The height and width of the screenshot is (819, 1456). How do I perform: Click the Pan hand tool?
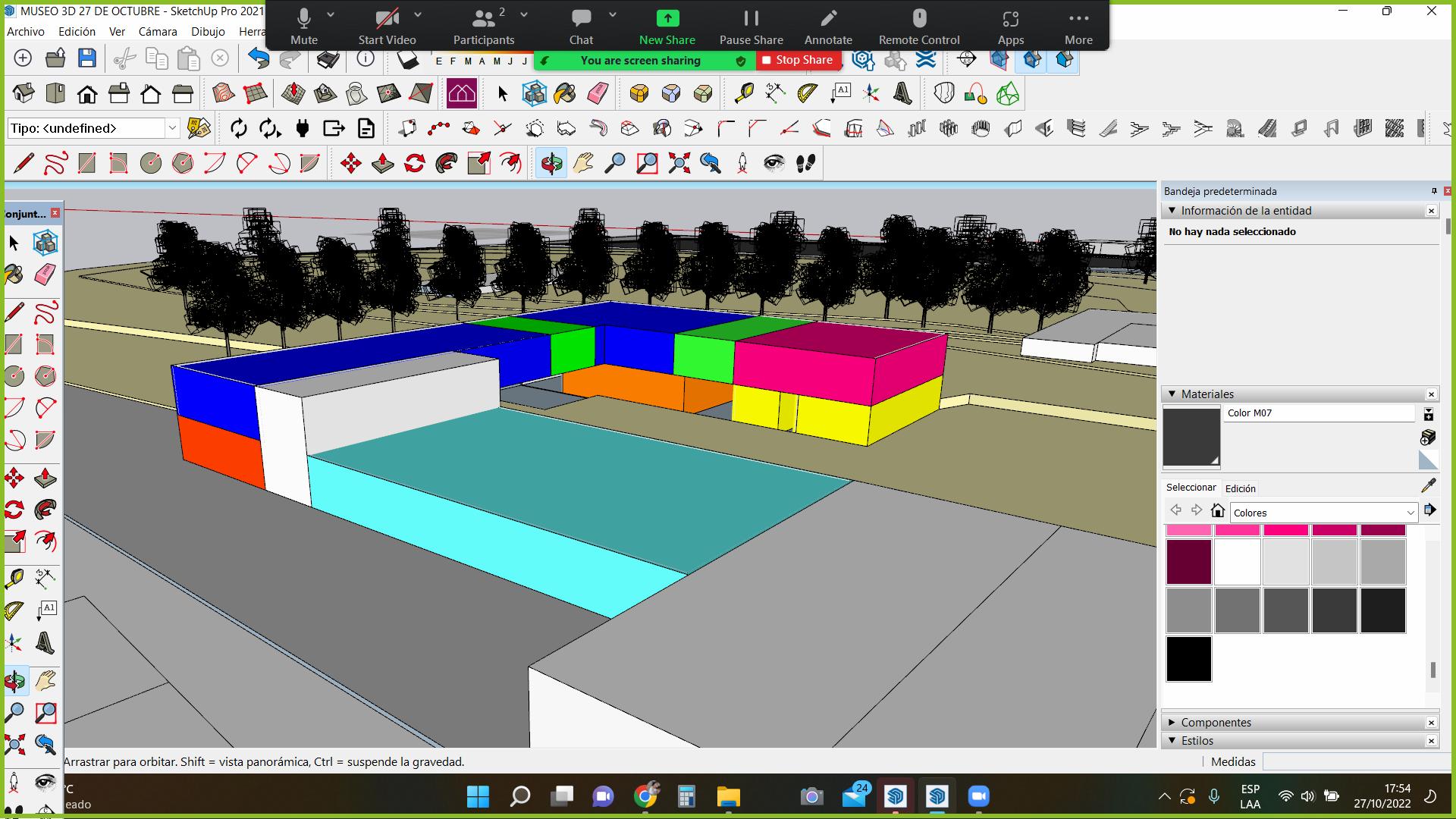[x=583, y=163]
